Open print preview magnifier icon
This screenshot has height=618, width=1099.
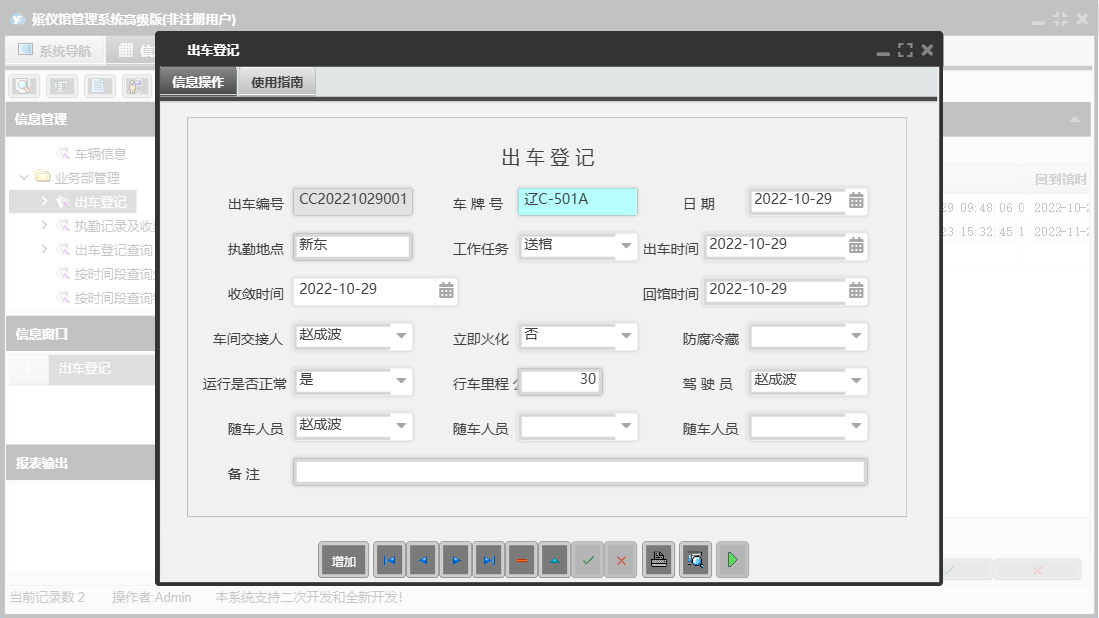[695, 561]
